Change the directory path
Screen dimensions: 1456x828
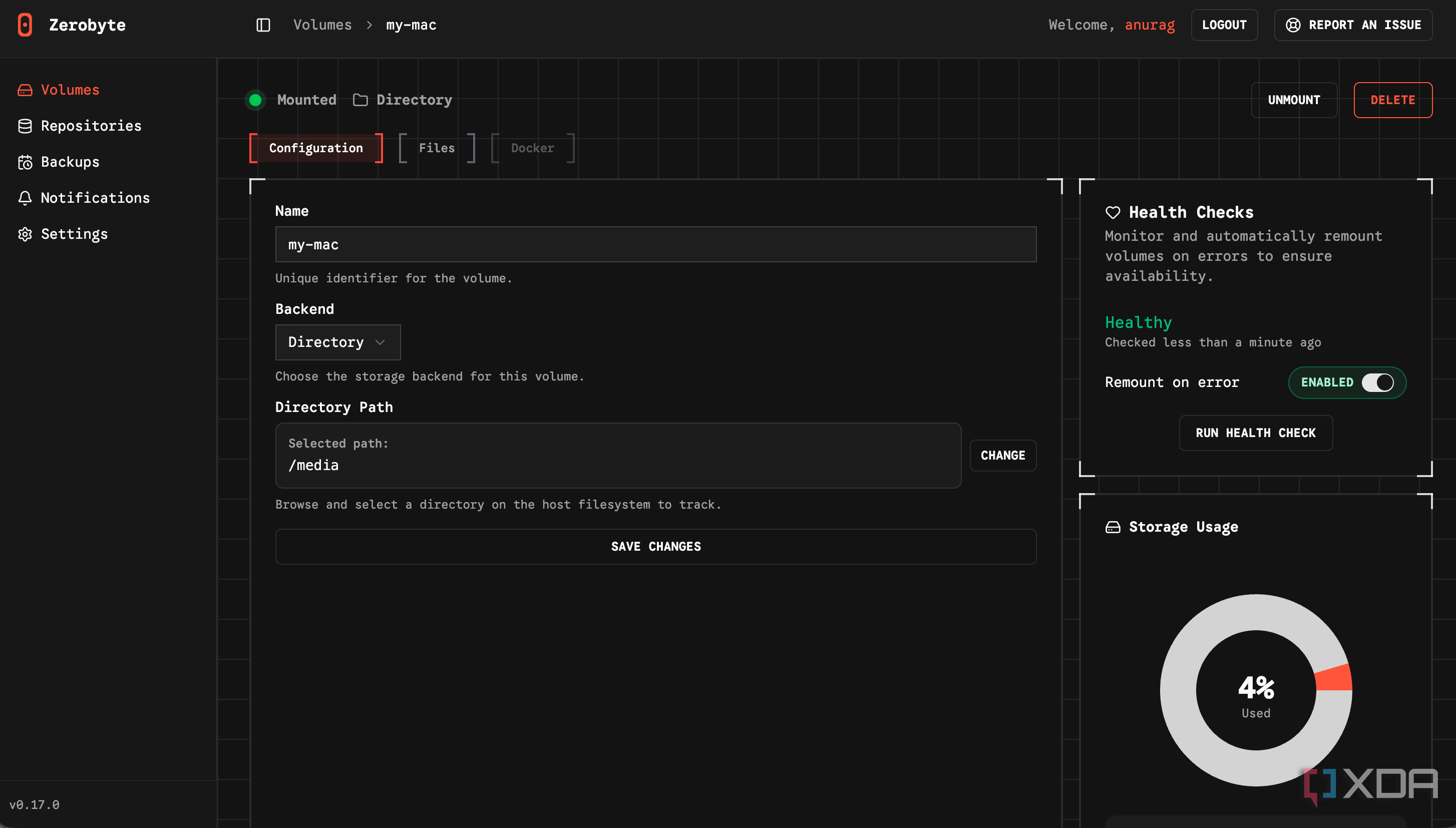click(1003, 456)
